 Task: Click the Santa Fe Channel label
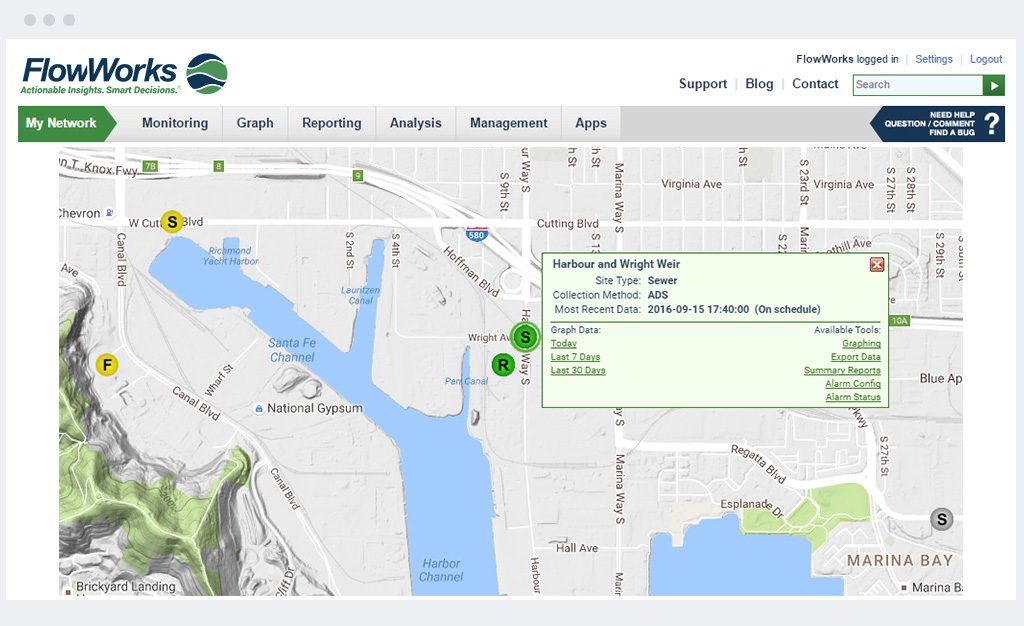[292, 350]
